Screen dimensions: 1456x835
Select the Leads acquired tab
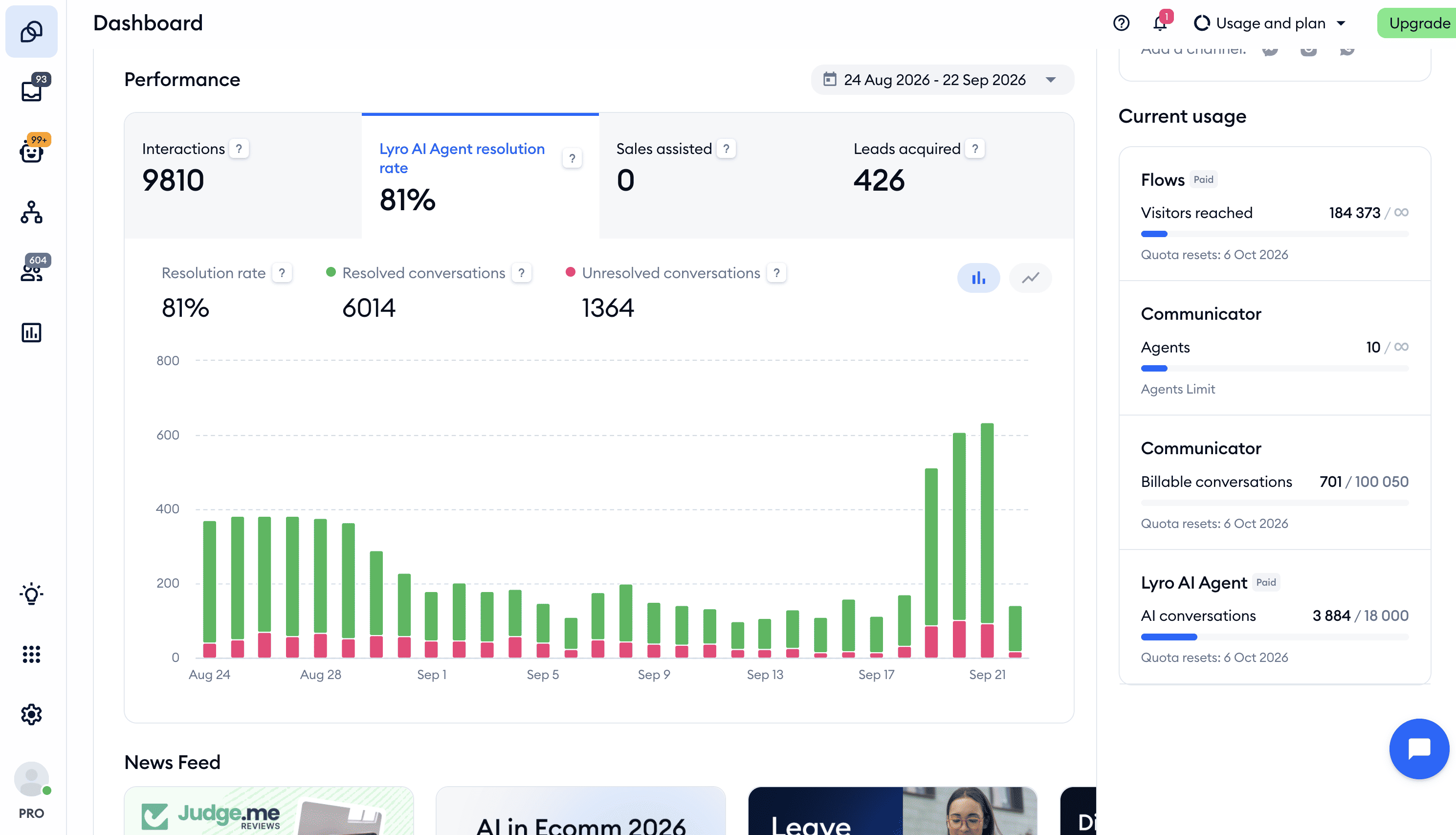(955, 176)
